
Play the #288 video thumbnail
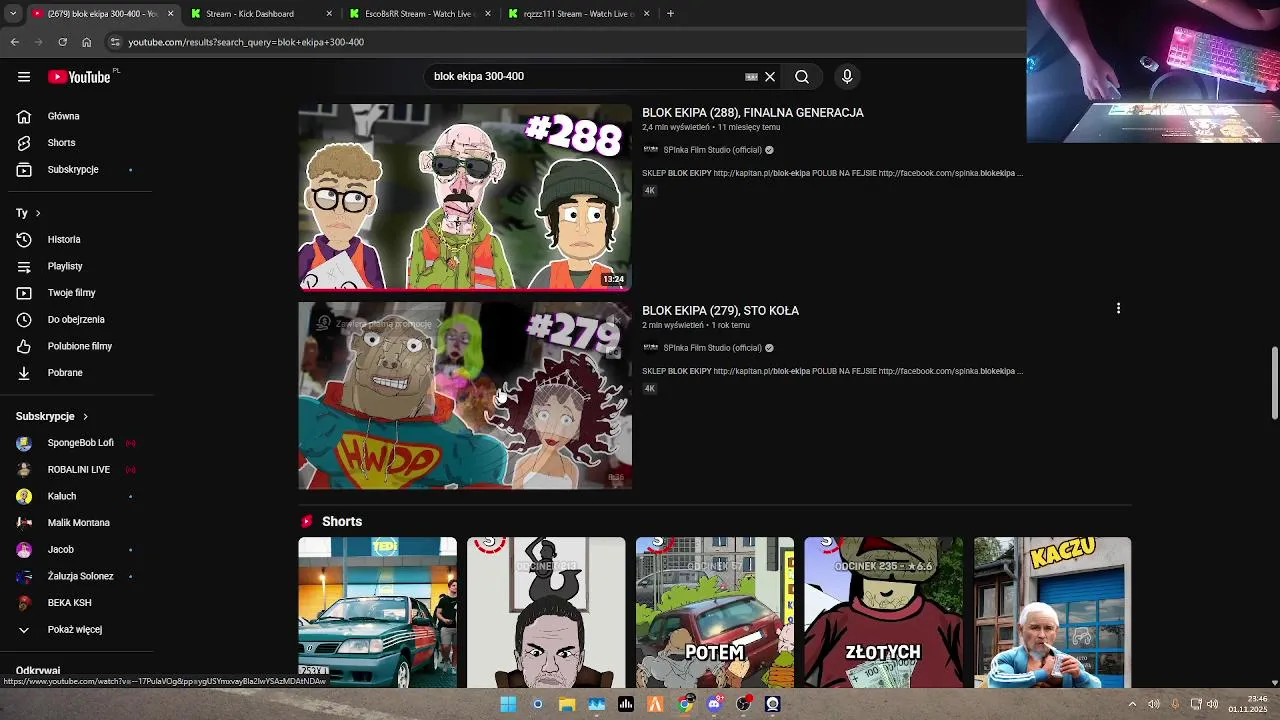pos(465,197)
